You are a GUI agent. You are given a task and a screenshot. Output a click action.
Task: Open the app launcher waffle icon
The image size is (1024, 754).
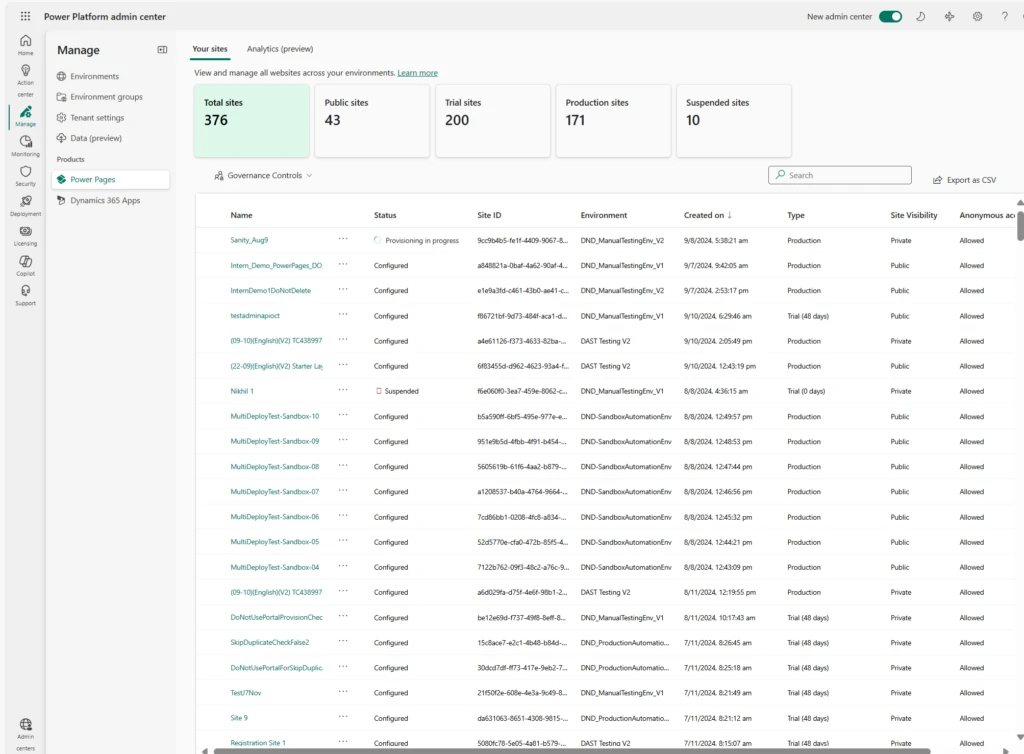click(x=25, y=17)
